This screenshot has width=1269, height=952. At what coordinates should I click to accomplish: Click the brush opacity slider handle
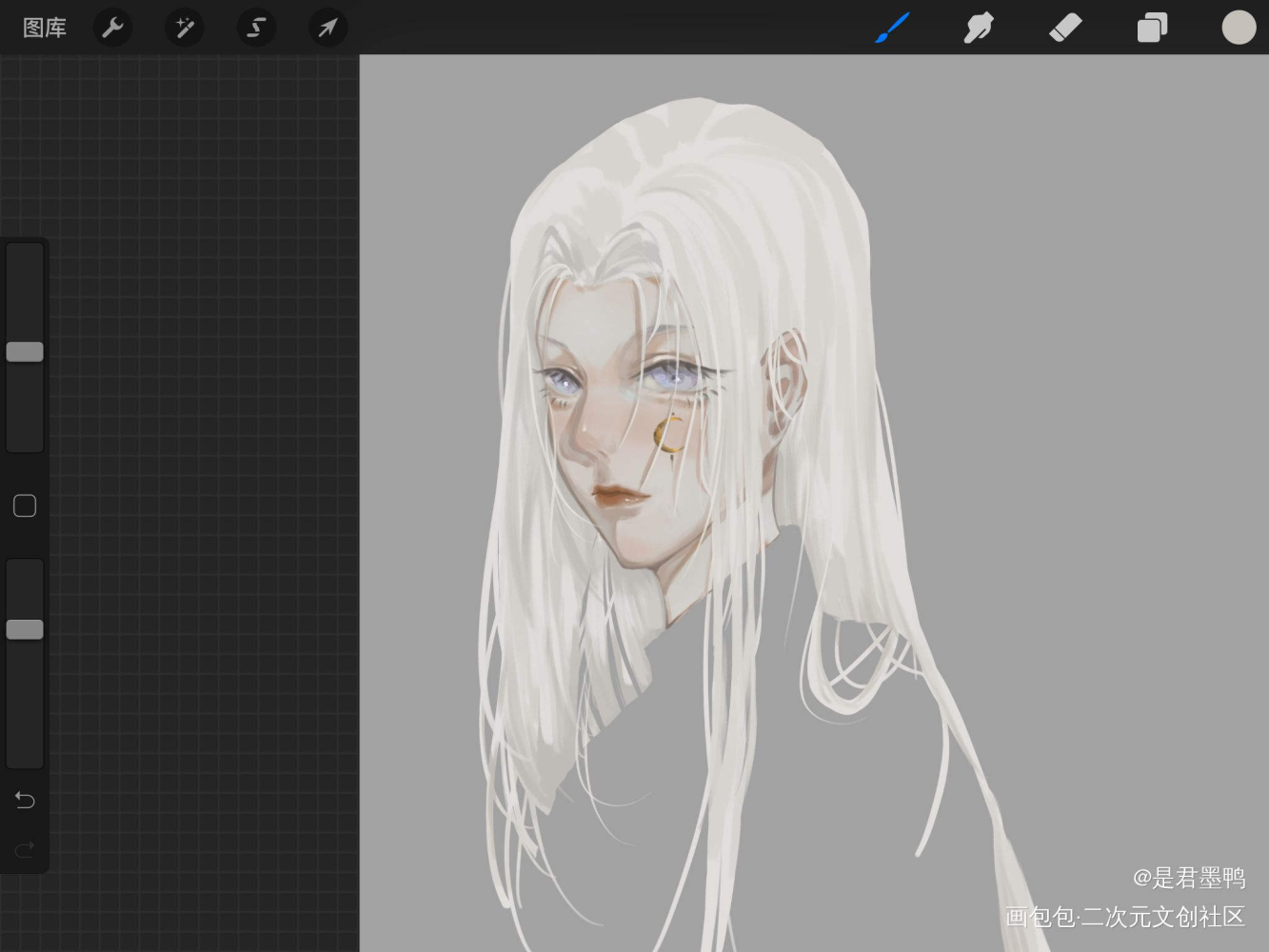[x=25, y=629]
